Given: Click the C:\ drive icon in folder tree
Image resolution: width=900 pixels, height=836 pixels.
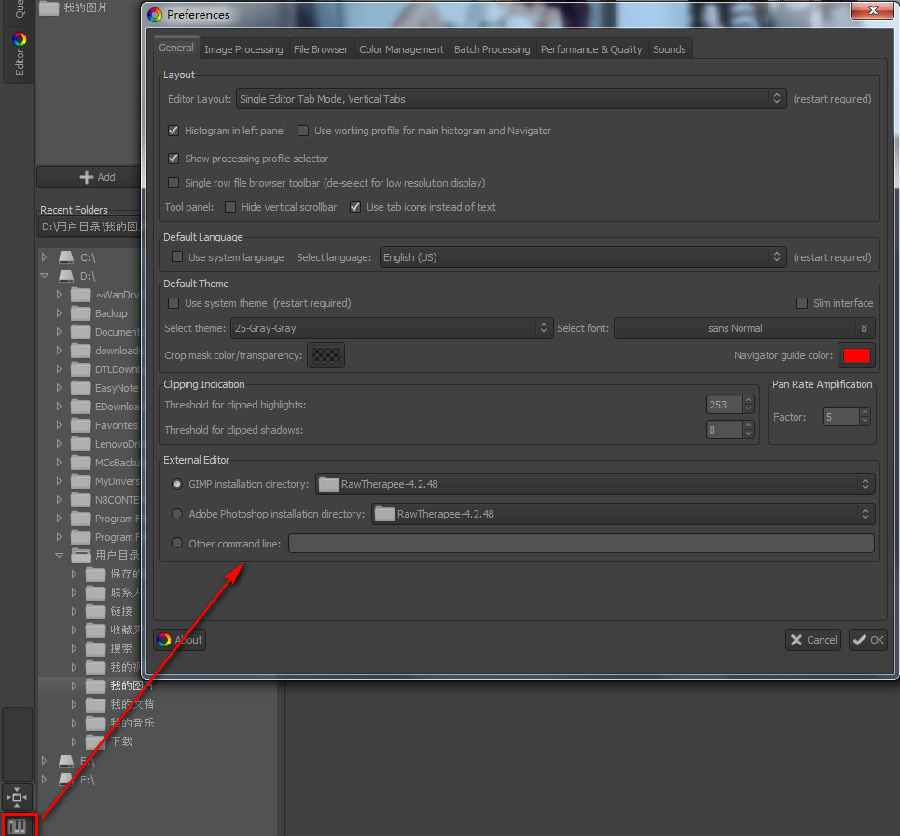Looking at the screenshot, I should 67,257.
